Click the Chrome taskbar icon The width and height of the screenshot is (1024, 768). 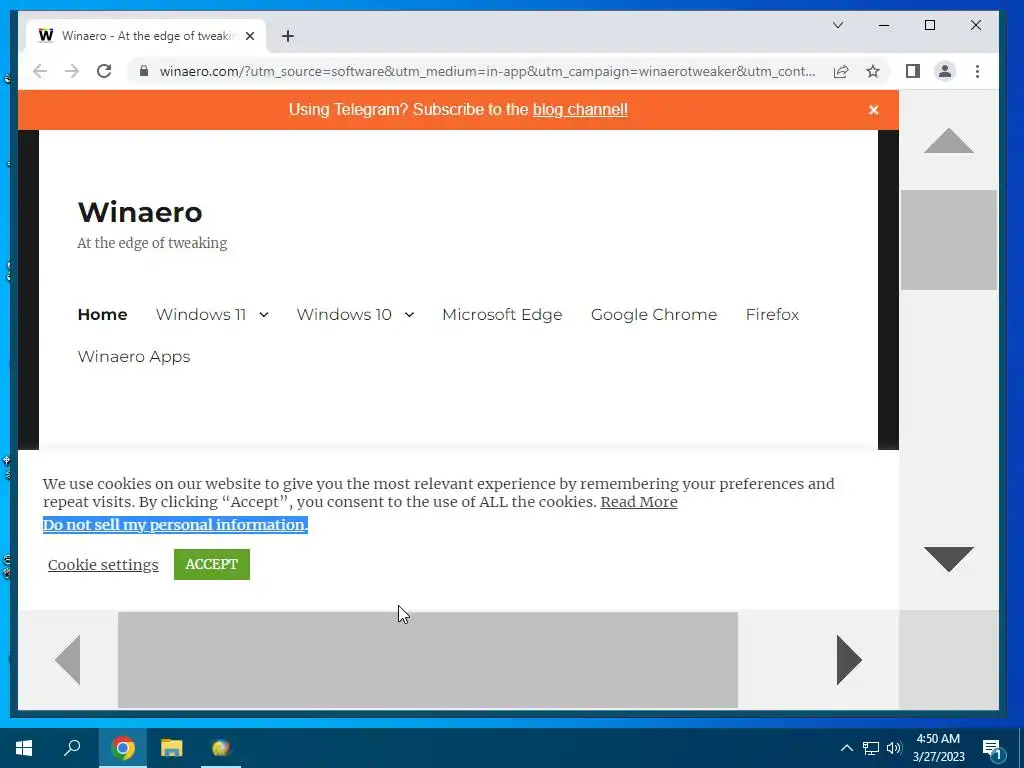123,748
